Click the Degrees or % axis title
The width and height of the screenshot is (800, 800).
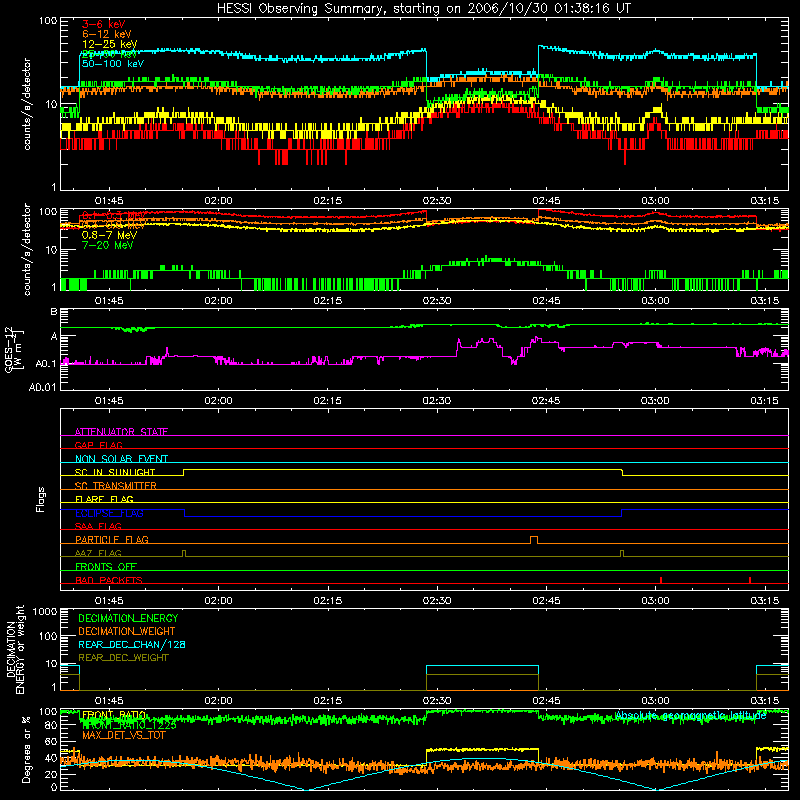(27, 749)
